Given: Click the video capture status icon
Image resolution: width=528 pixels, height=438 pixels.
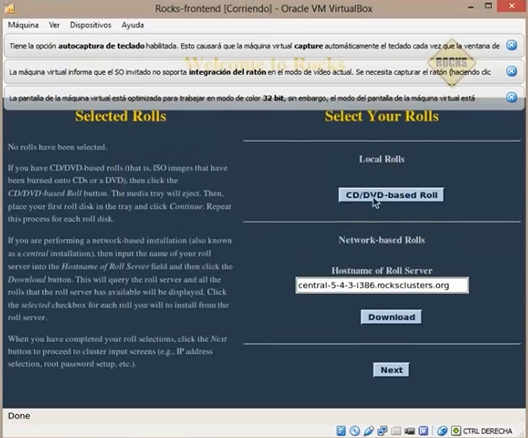Looking at the screenshot, I should pyautogui.click(x=409, y=431).
